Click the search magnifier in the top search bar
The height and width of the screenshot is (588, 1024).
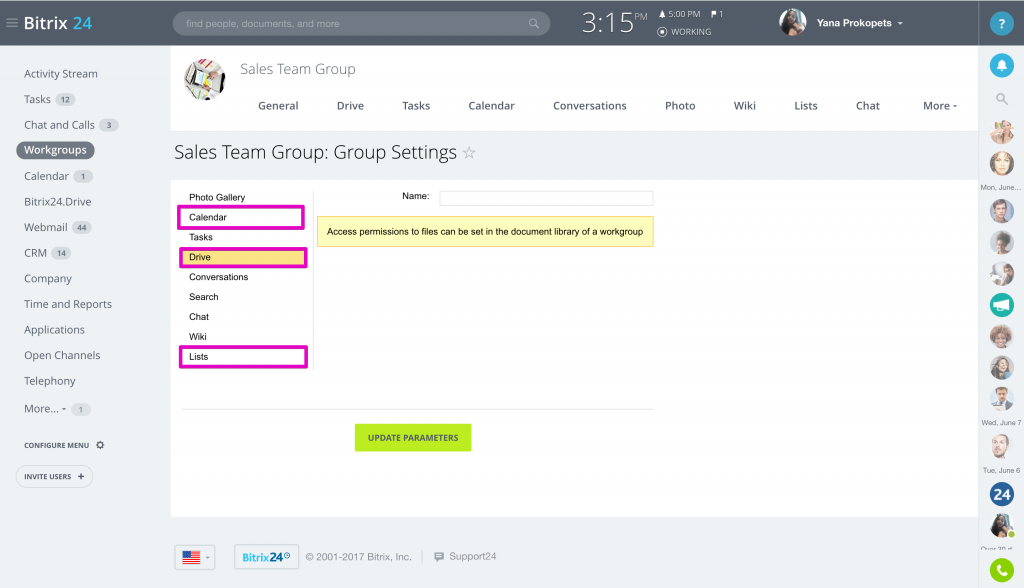pyautogui.click(x=534, y=24)
